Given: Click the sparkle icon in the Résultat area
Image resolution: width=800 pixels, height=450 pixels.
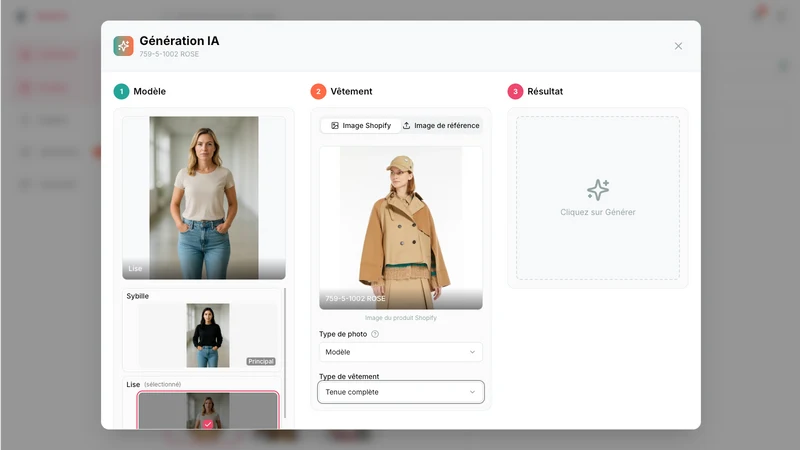Looking at the screenshot, I should pos(597,190).
